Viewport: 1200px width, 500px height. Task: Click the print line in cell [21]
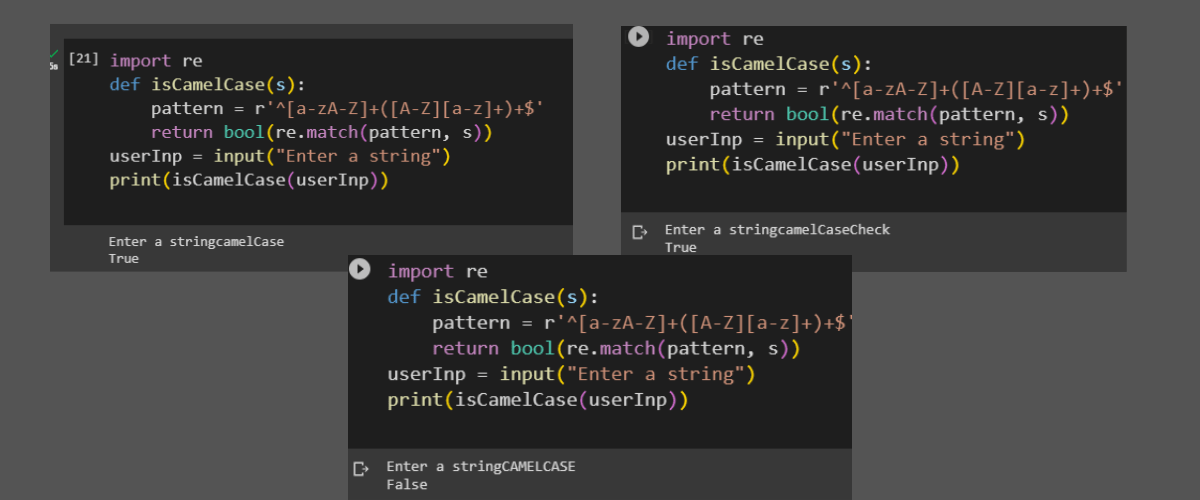tap(249, 180)
